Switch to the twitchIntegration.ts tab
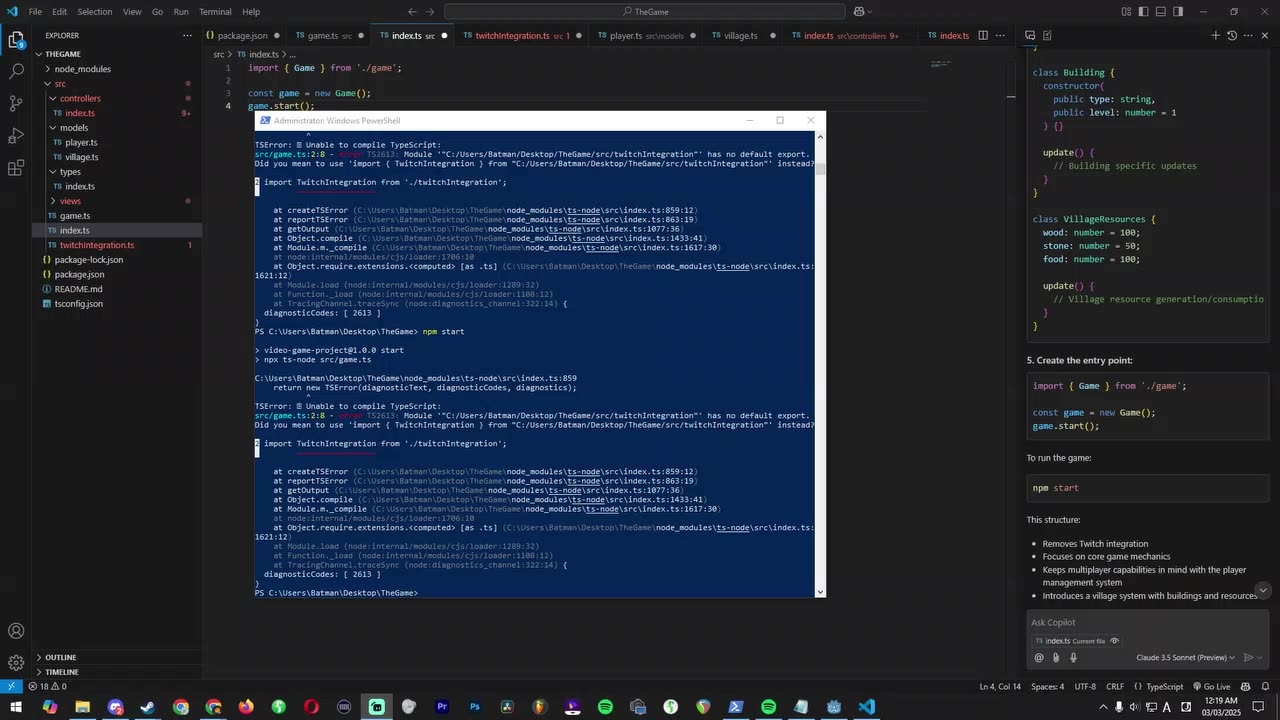Image resolution: width=1280 pixels, height=720 pixels. click(520, 35)
